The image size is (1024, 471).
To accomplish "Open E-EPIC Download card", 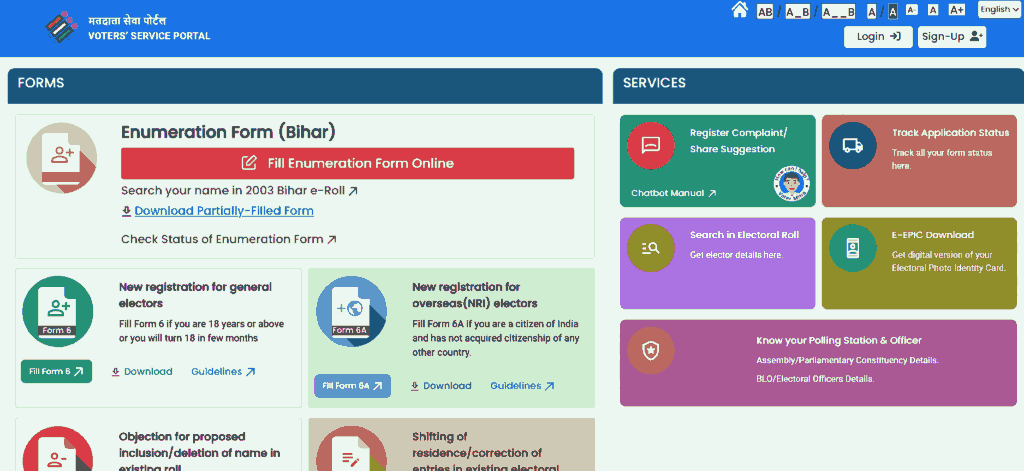I will pyautogui.click(x=920, y=263).
